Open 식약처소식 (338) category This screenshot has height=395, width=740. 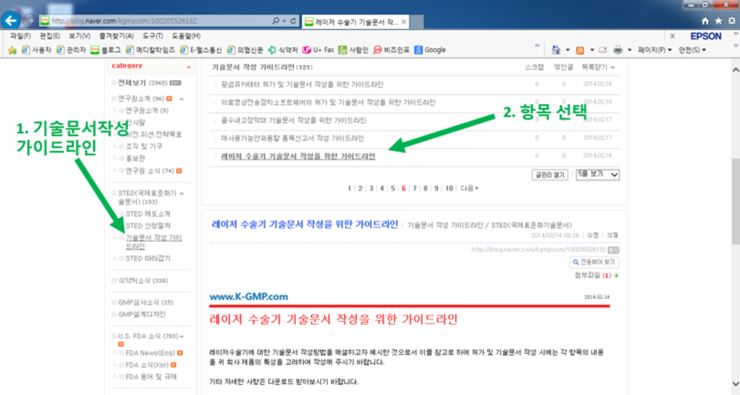click(143, 281)
